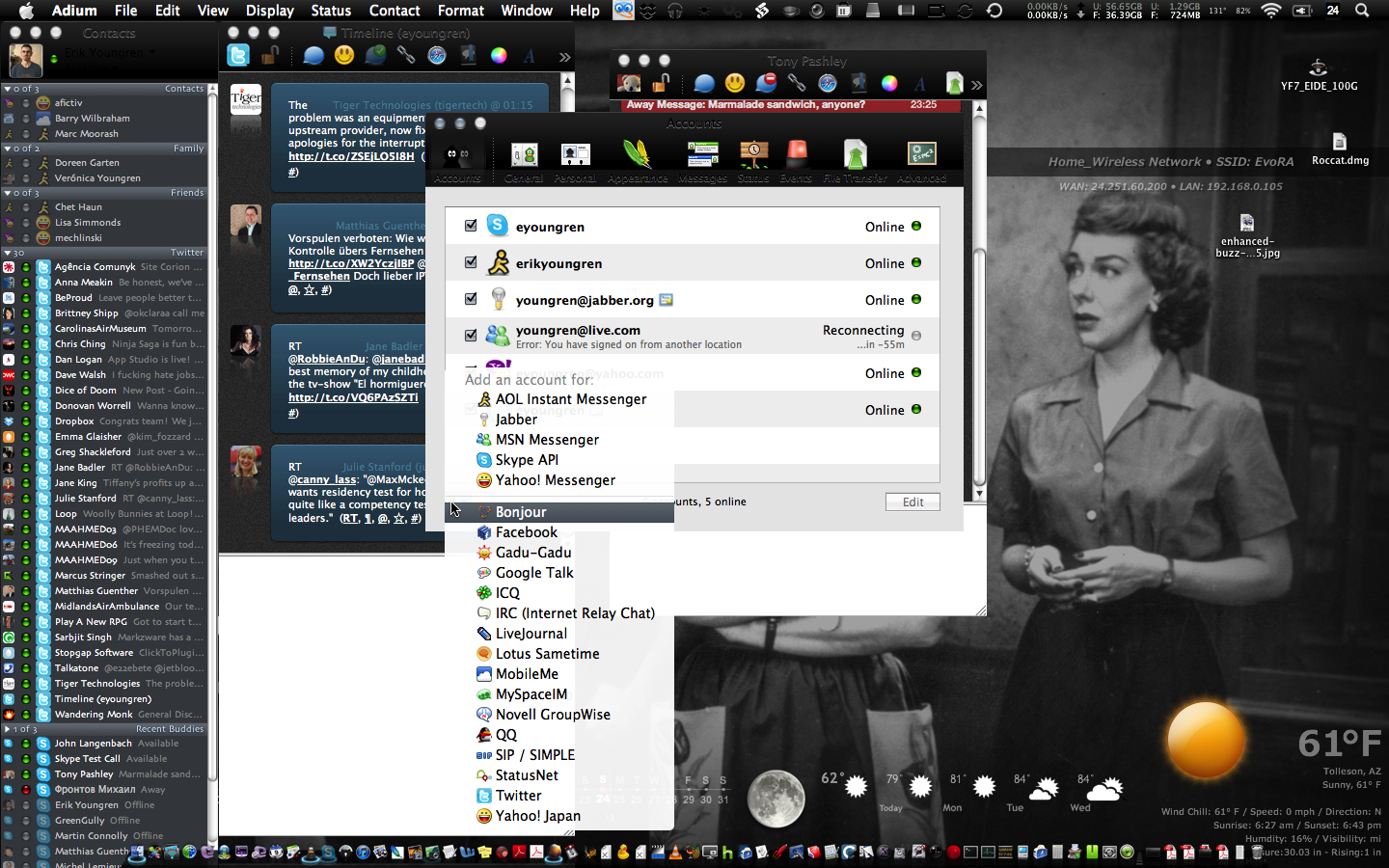
Task: Click the chain link icon in Timeline toolbar
Action: (406, 55)
